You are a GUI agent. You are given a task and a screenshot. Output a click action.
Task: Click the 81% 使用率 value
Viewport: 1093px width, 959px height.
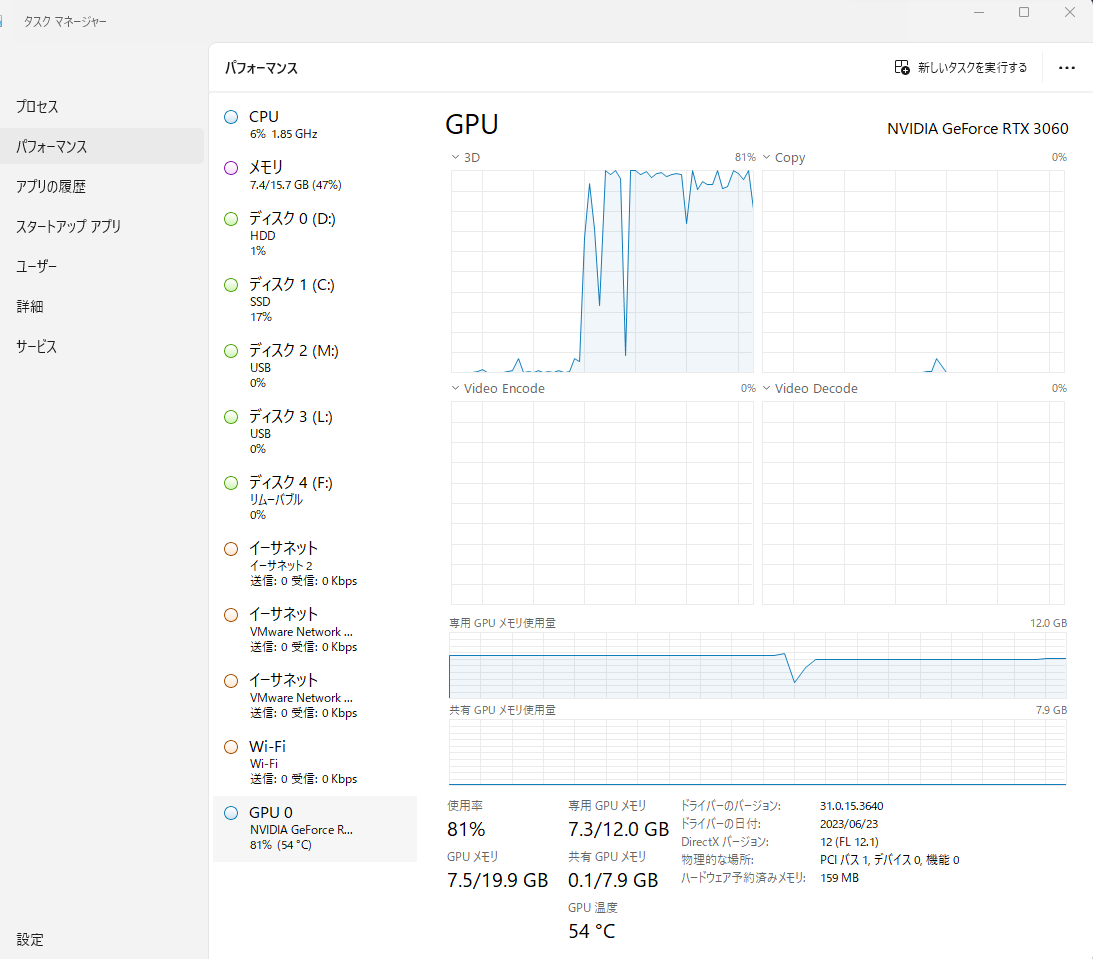point(466,829)
